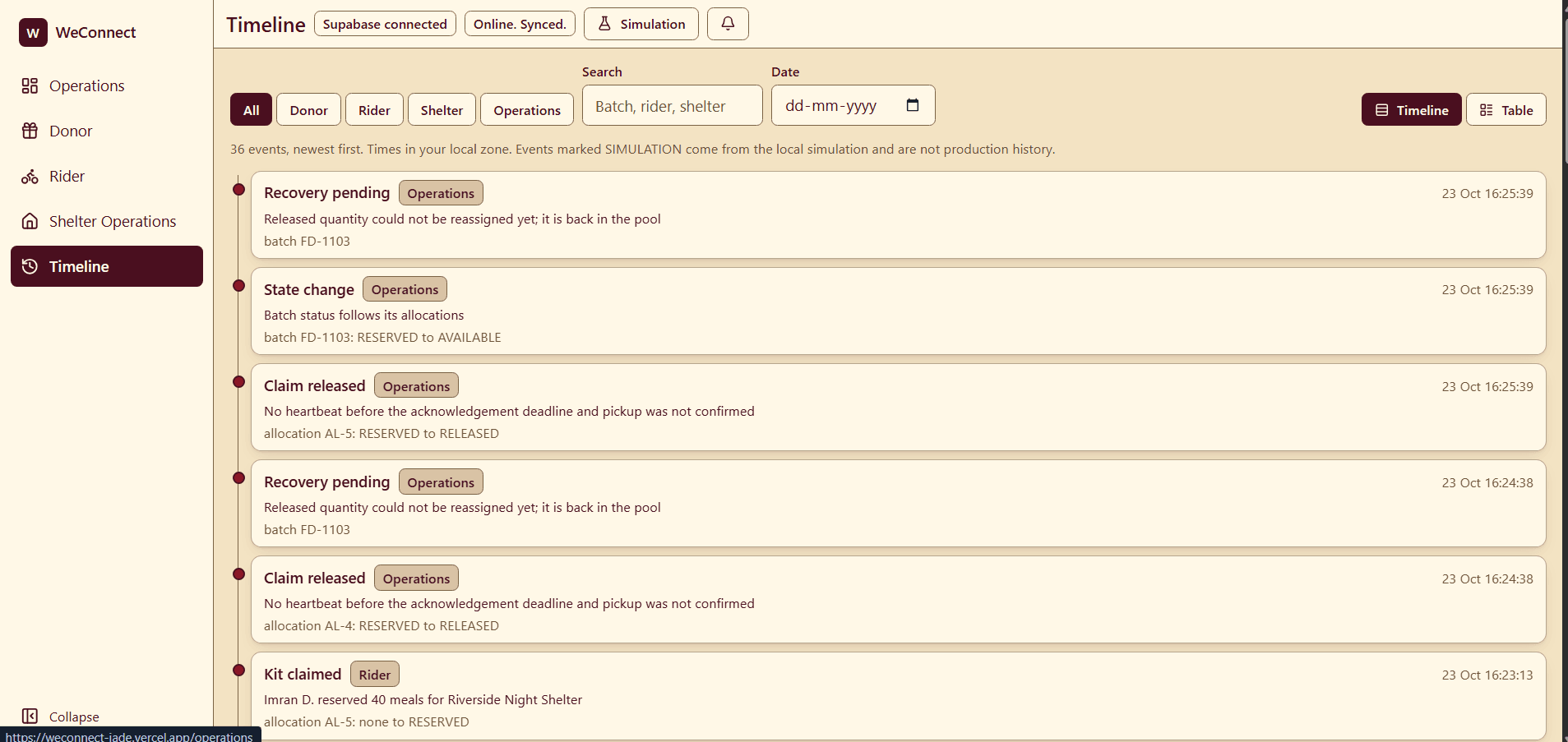The width and height of the screenshot is (1568, 742).
Task: Go to the Rider sidebar page
Action: pos(107,176)
